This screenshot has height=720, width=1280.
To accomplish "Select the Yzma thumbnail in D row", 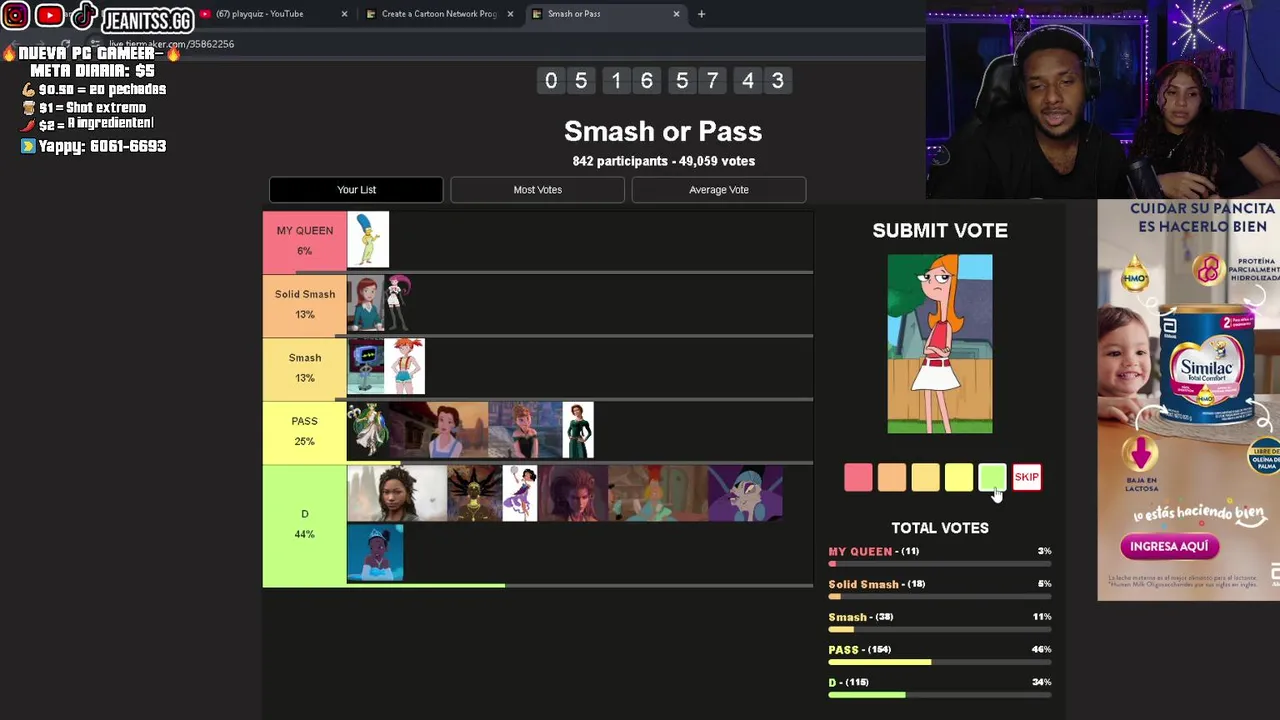I will [x=746, y=494].
